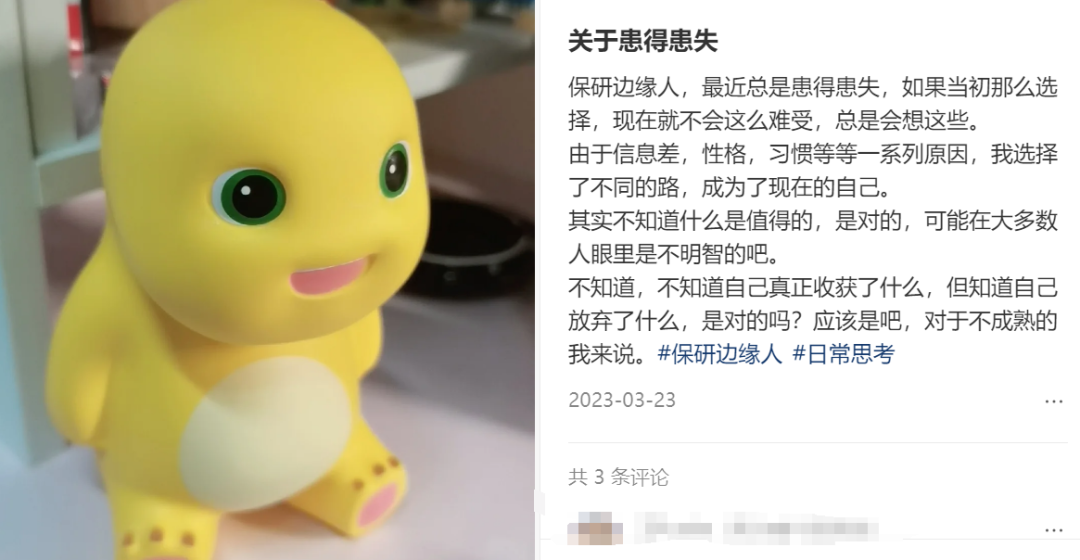Screen dimensions: 1080x560
Task: Click the dinosaur toy's green left eye
Action: (249, 197)
